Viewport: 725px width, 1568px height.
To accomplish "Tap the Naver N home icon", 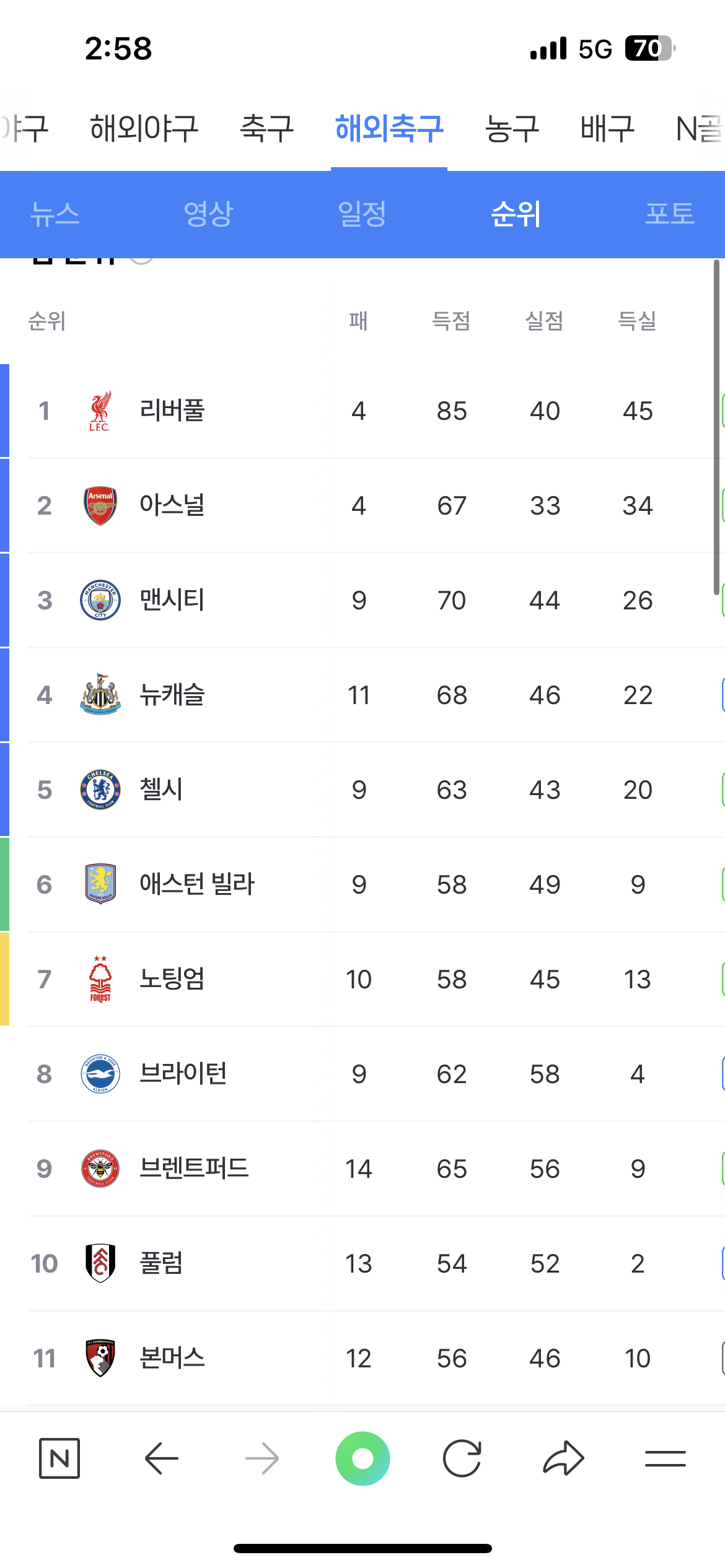I will (59, 1458).
